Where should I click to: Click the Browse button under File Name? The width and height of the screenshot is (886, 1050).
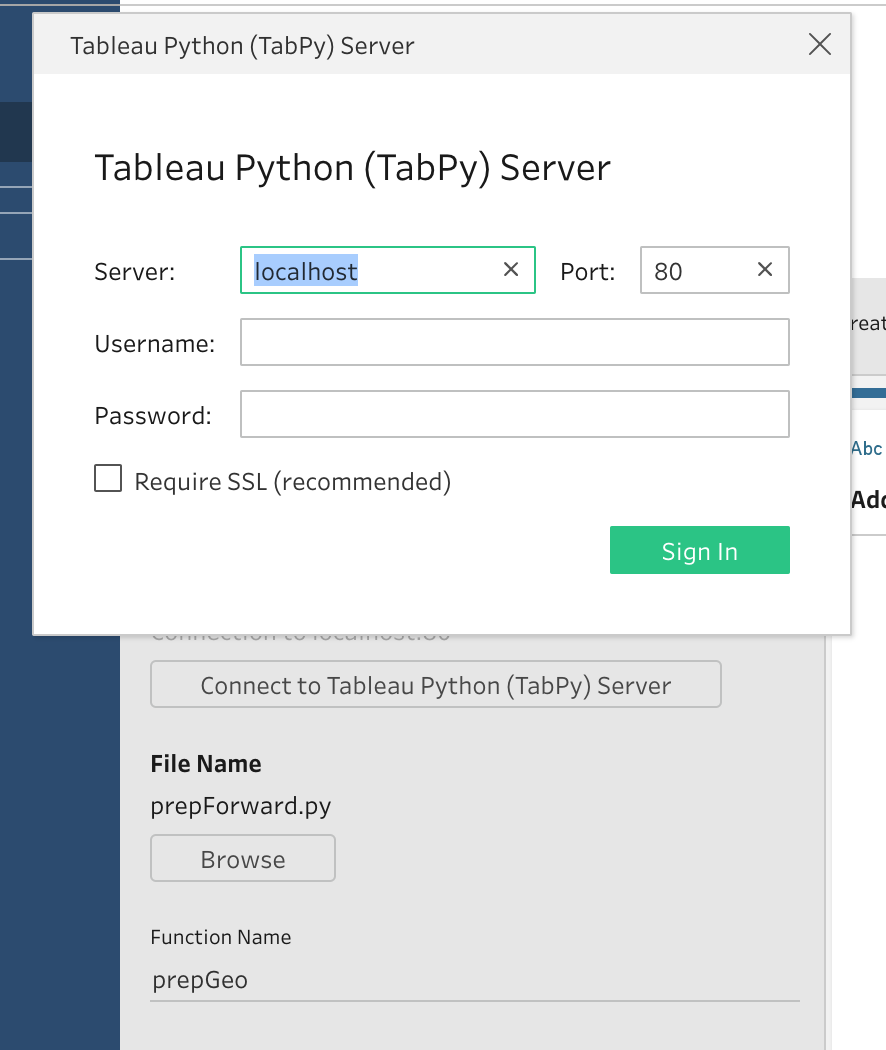click(242, 858)
